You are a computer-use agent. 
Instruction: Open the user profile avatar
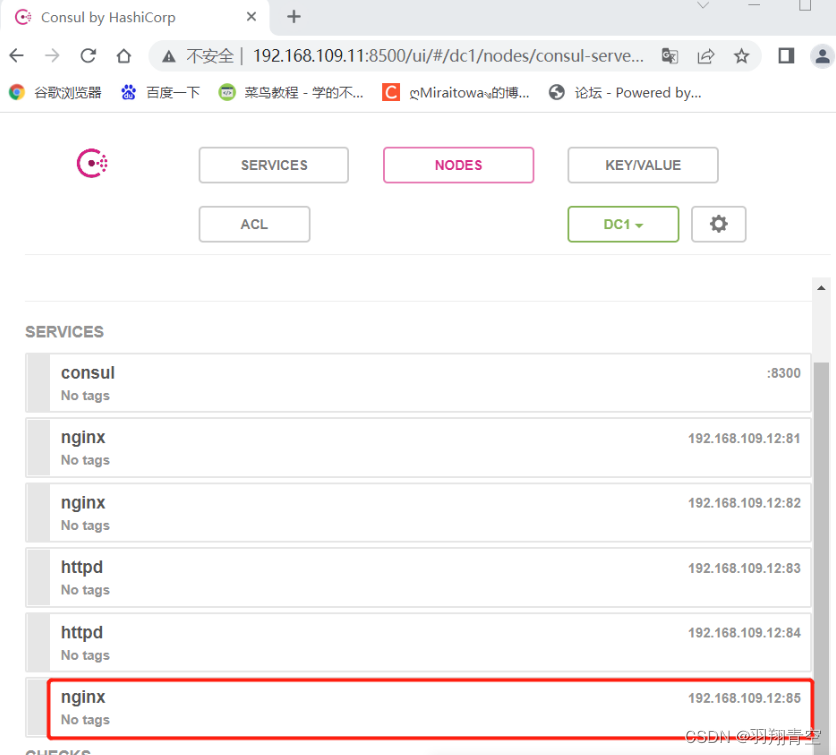[823, 55]
